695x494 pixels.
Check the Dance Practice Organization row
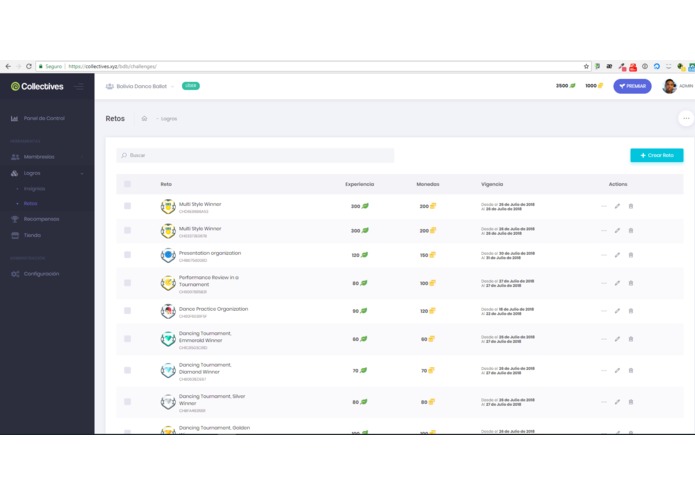(x=127, y=311)
